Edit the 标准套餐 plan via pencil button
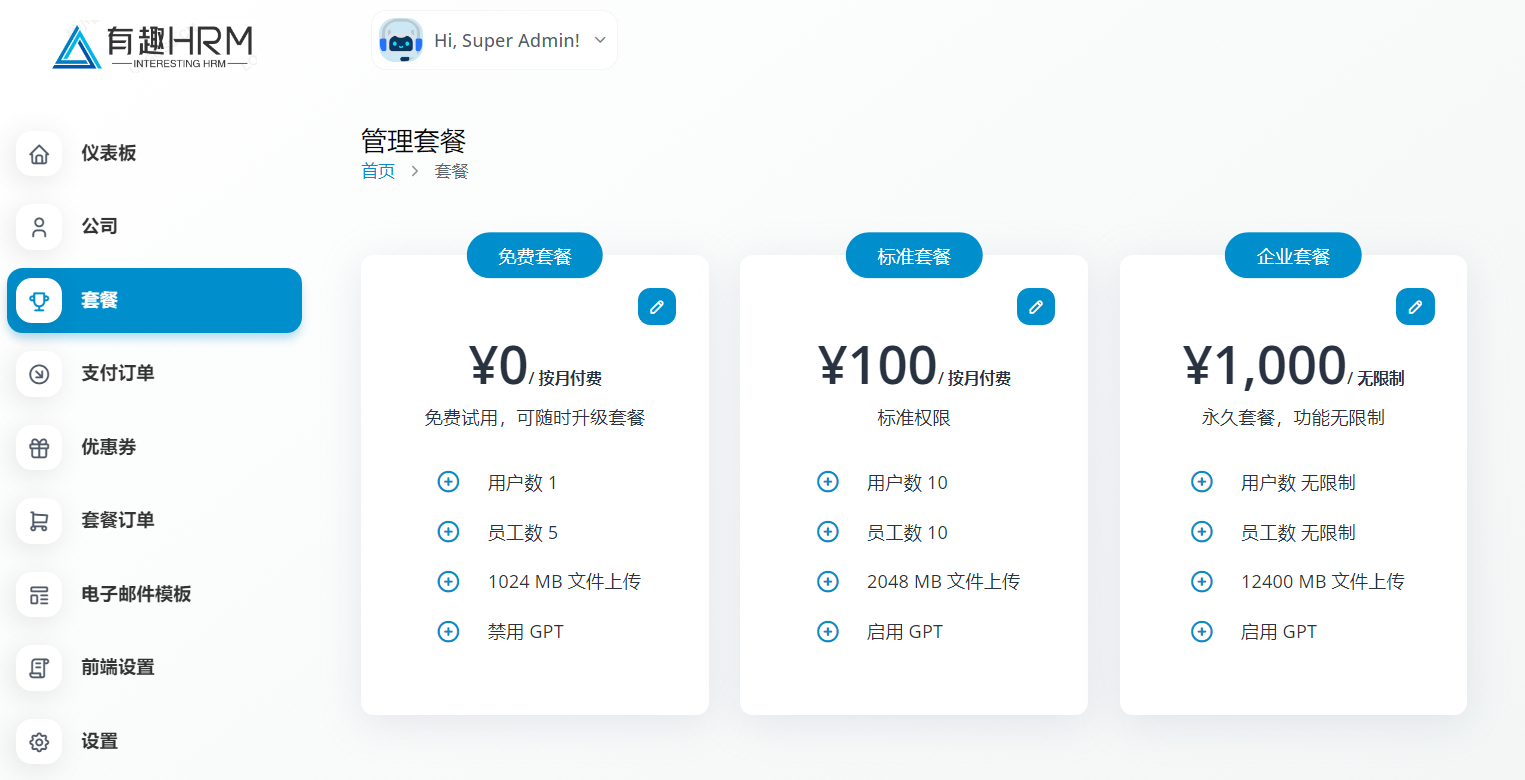This screenshot has height=780, width=1525. pyautogui.click(x=1036, y=307)
